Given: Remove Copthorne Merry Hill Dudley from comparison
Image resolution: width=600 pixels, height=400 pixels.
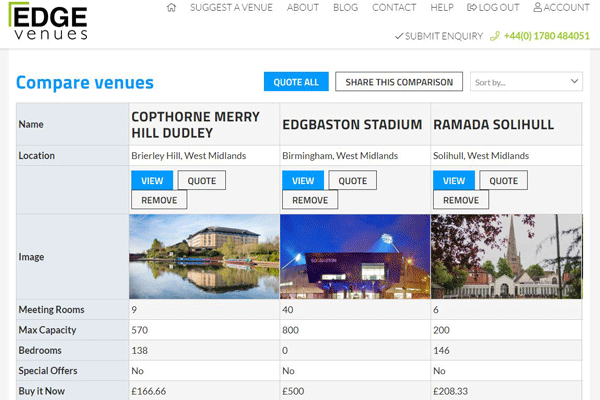Looking at the screenshot, I should [x=159, y=200].
